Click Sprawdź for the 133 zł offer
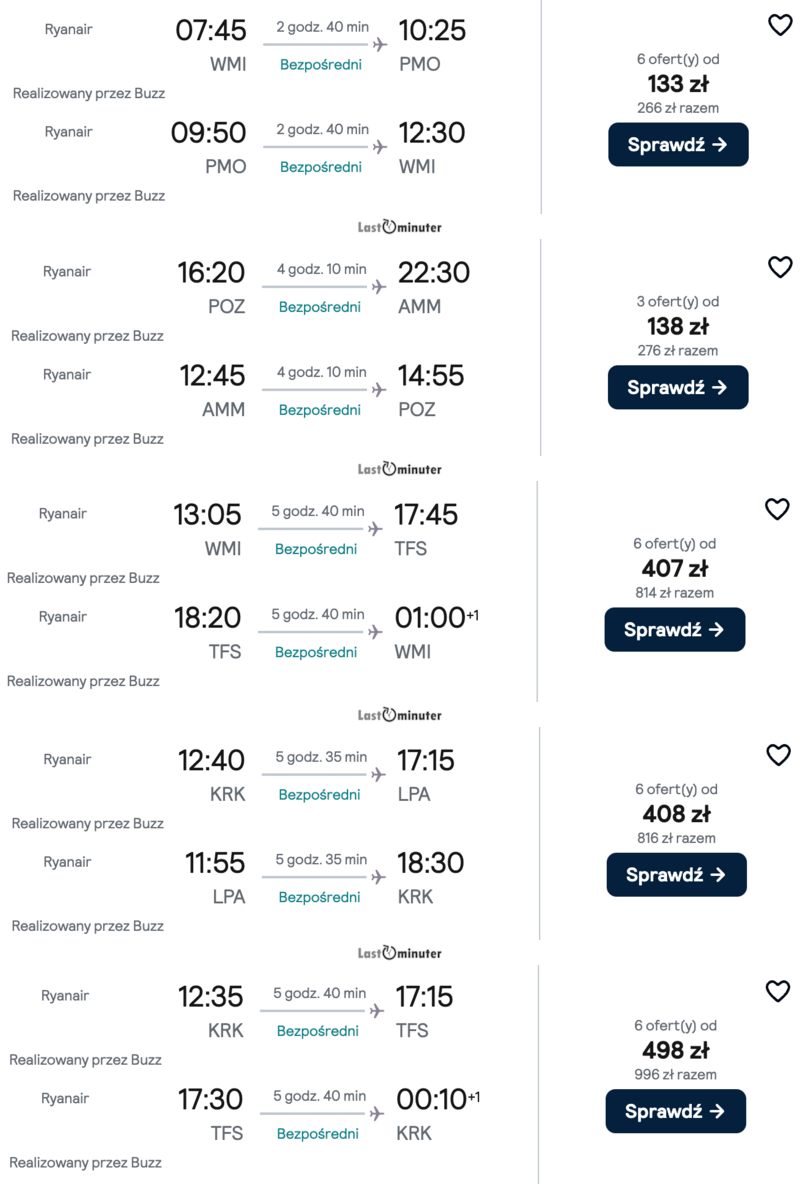The width and height of the screenshot is (800, 1184). (678, 145)
